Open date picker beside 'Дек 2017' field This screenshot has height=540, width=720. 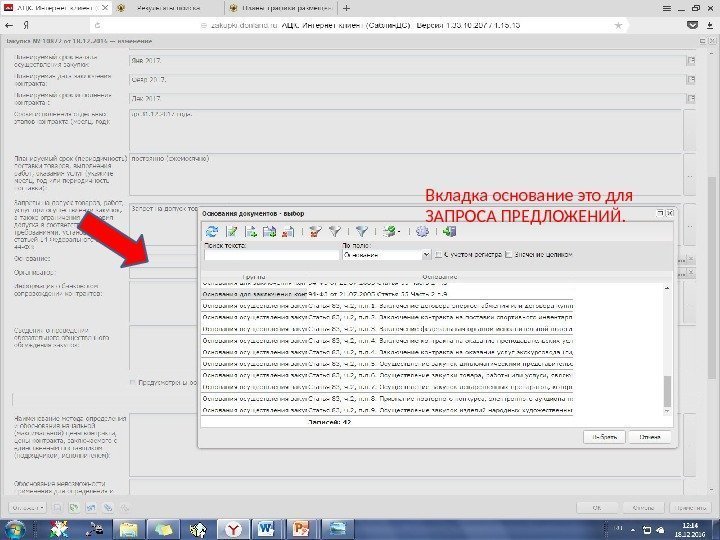point(691,98)
